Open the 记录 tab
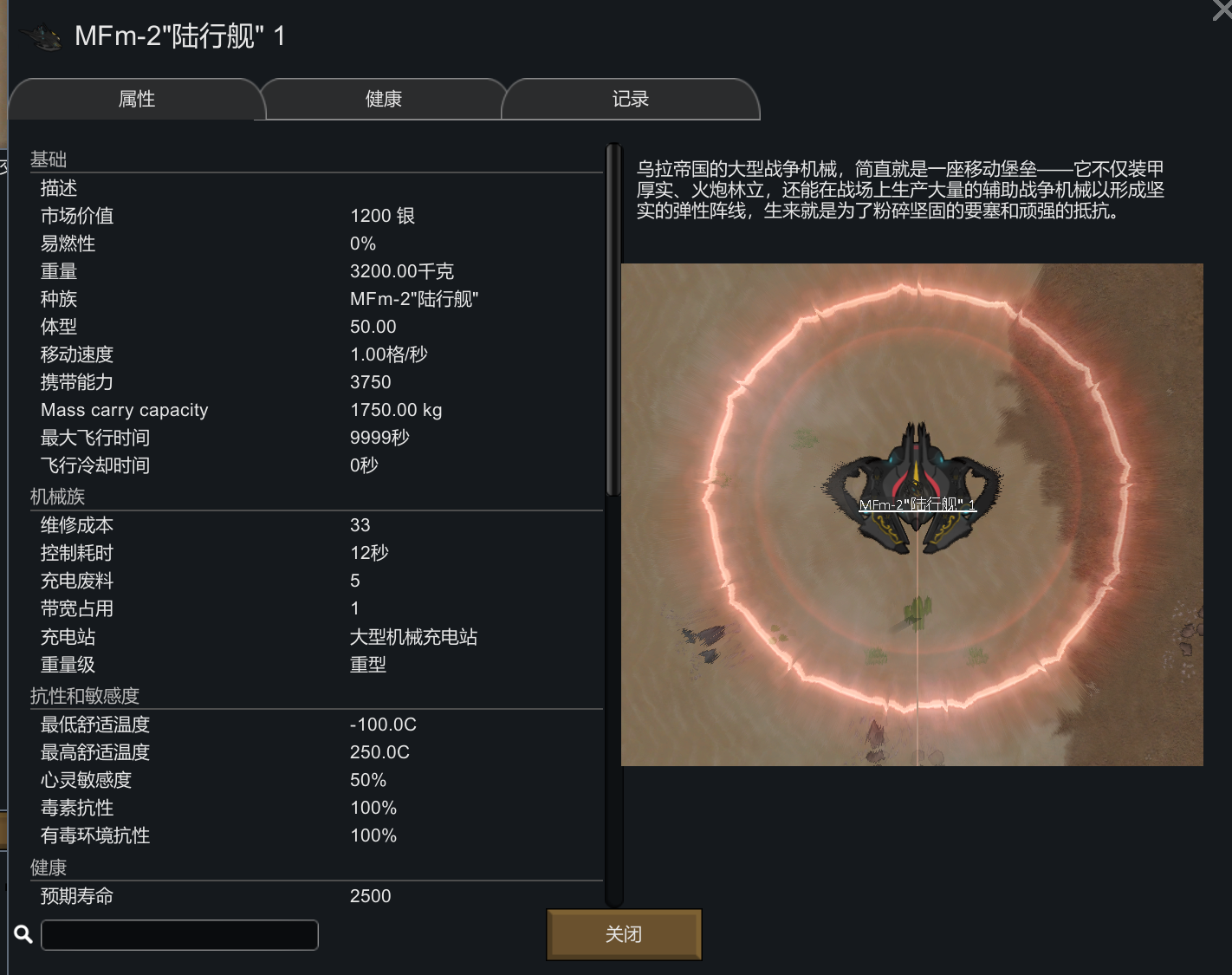Viewport: 1232px width, 975px height. 630,99
